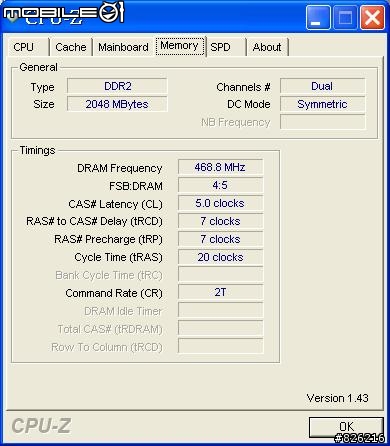Switch to the CPU tab
This screenshot has width=390, height=446.
(x=29, y=47)
